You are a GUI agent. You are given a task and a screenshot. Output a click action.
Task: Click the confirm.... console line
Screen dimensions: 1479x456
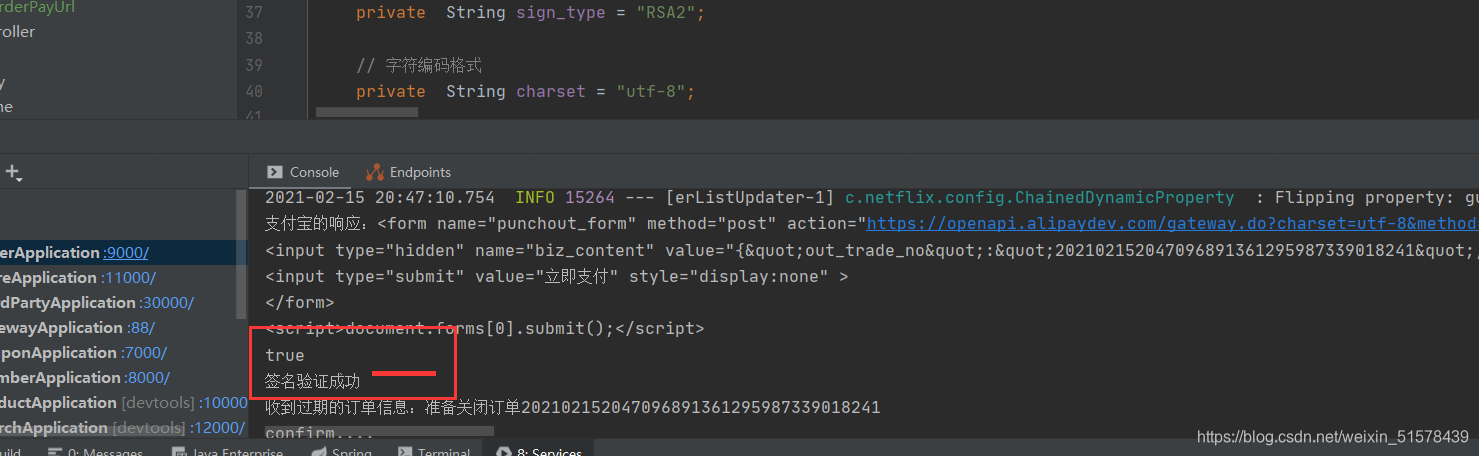pyautogui.click(x=319, y=433)
